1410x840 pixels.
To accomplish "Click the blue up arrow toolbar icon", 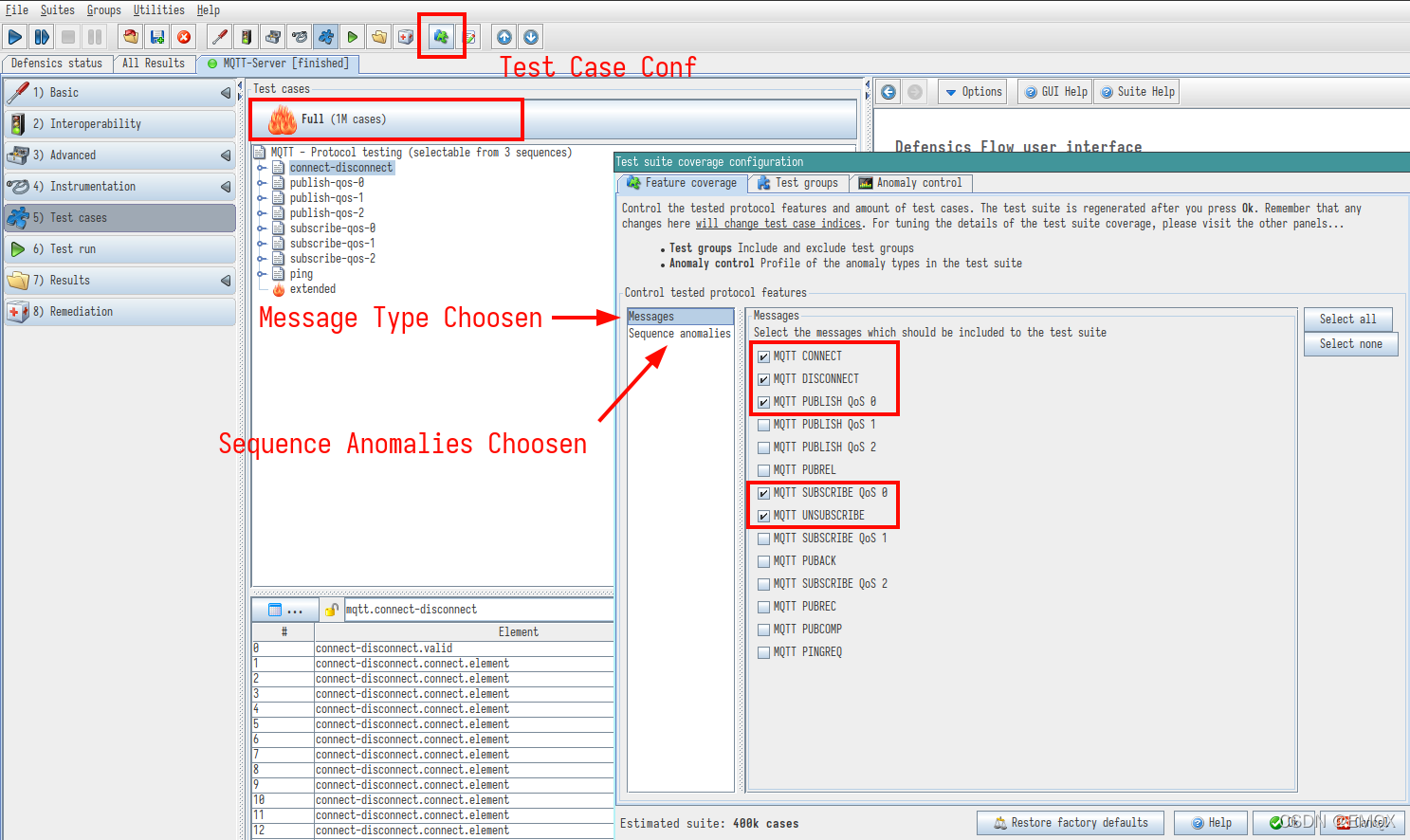I will click(x=504, y=37).
